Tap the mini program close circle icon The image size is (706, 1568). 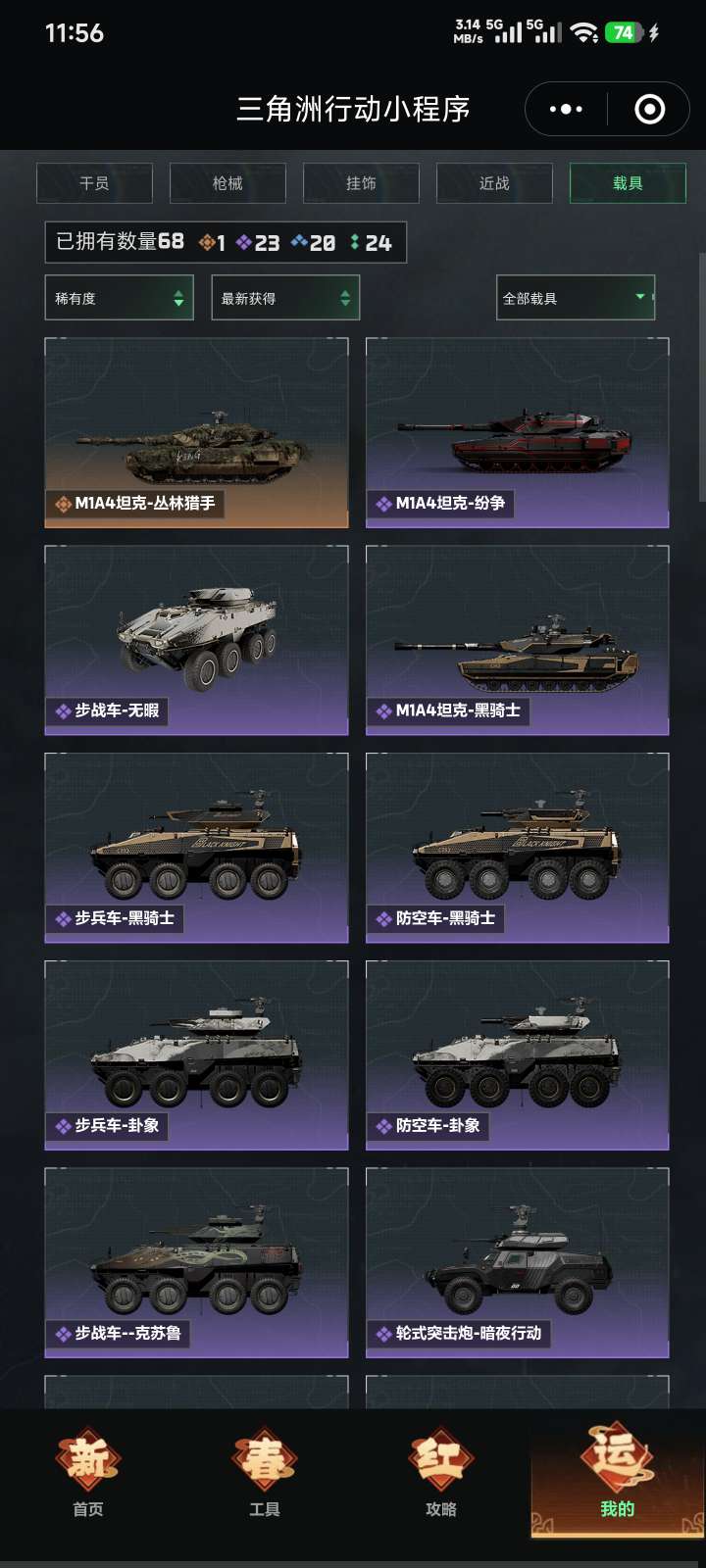point(649,109)
